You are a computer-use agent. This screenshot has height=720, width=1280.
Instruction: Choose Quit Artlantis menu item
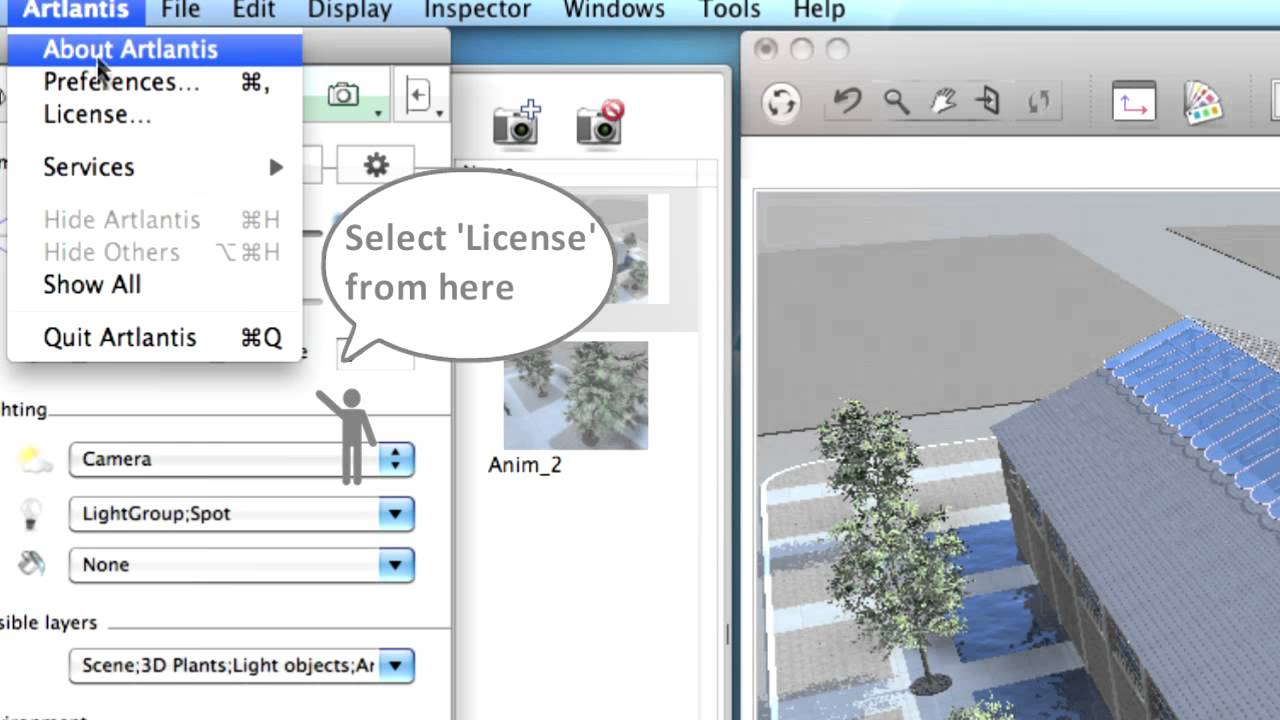tap(155, 337)
